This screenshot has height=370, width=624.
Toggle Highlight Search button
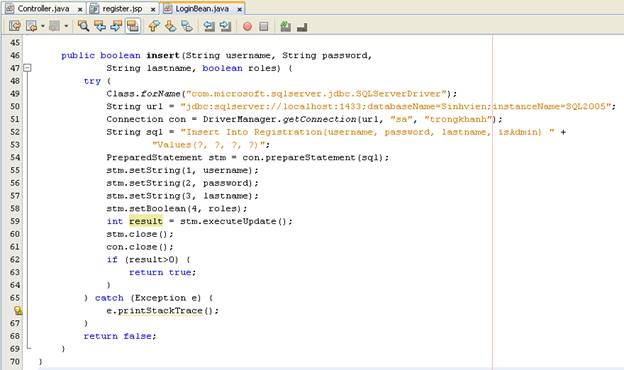tap(133, 26)
